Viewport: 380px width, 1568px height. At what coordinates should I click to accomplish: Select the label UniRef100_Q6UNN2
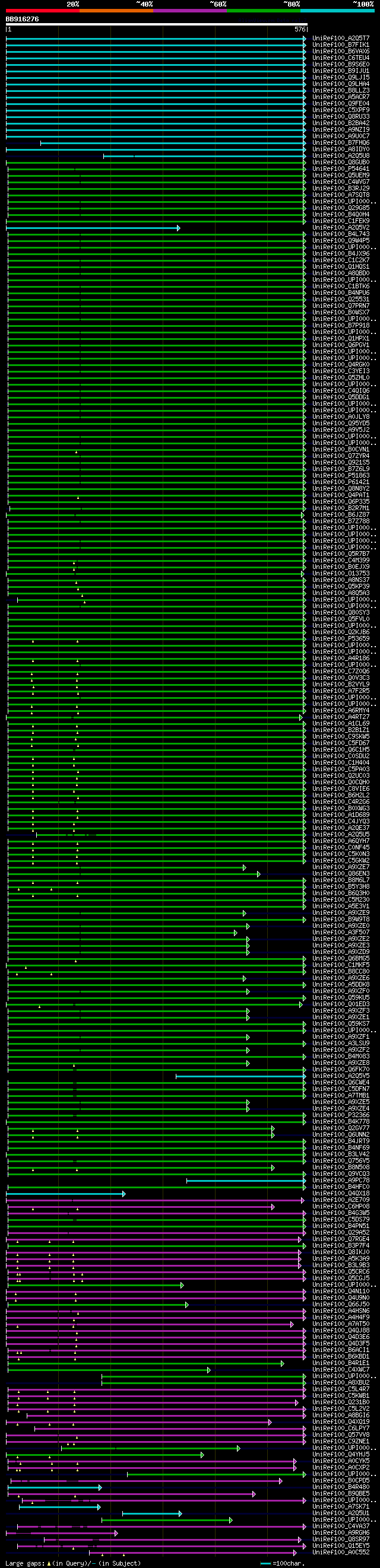341,1134
